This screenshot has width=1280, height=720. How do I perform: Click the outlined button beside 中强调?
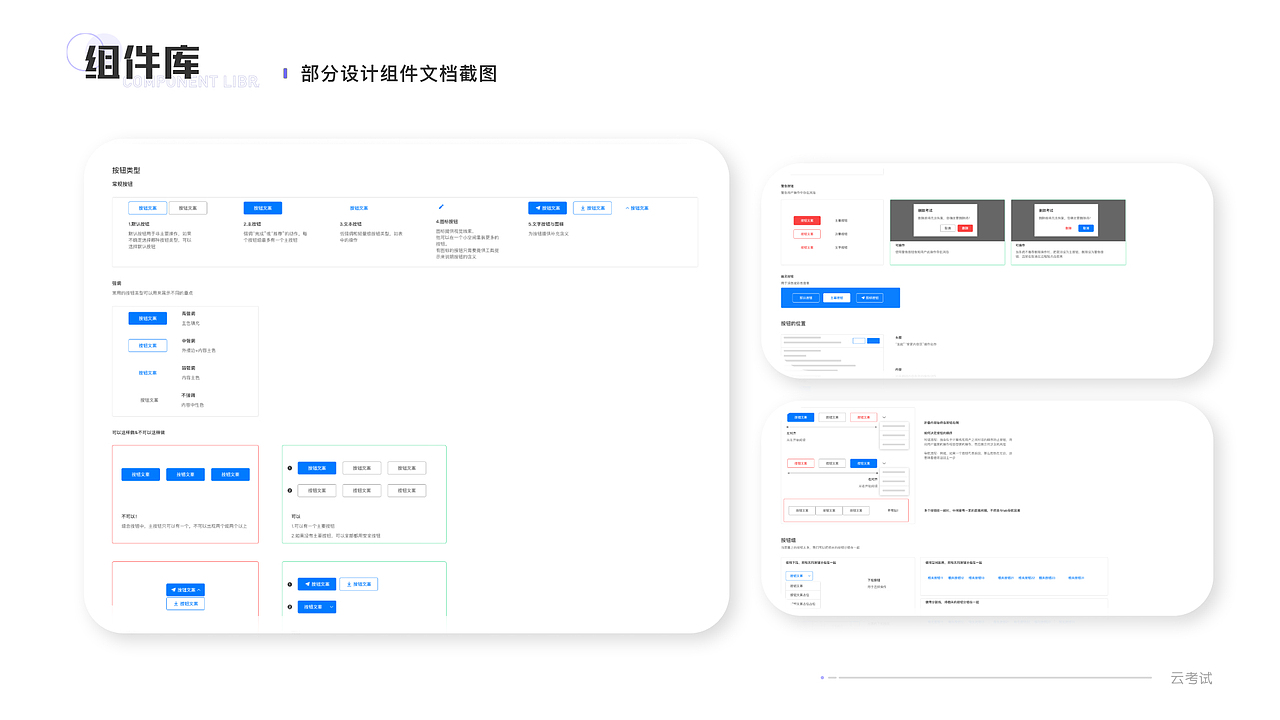148,345
